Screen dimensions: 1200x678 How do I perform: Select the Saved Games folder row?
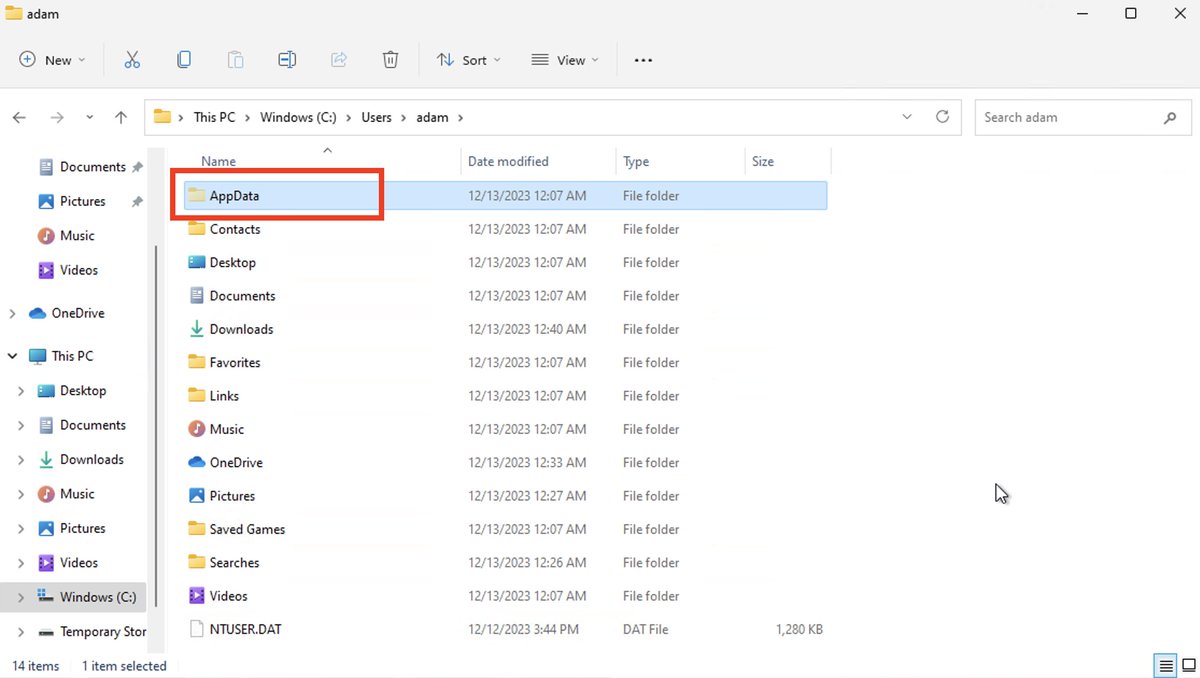click(505, 529)
